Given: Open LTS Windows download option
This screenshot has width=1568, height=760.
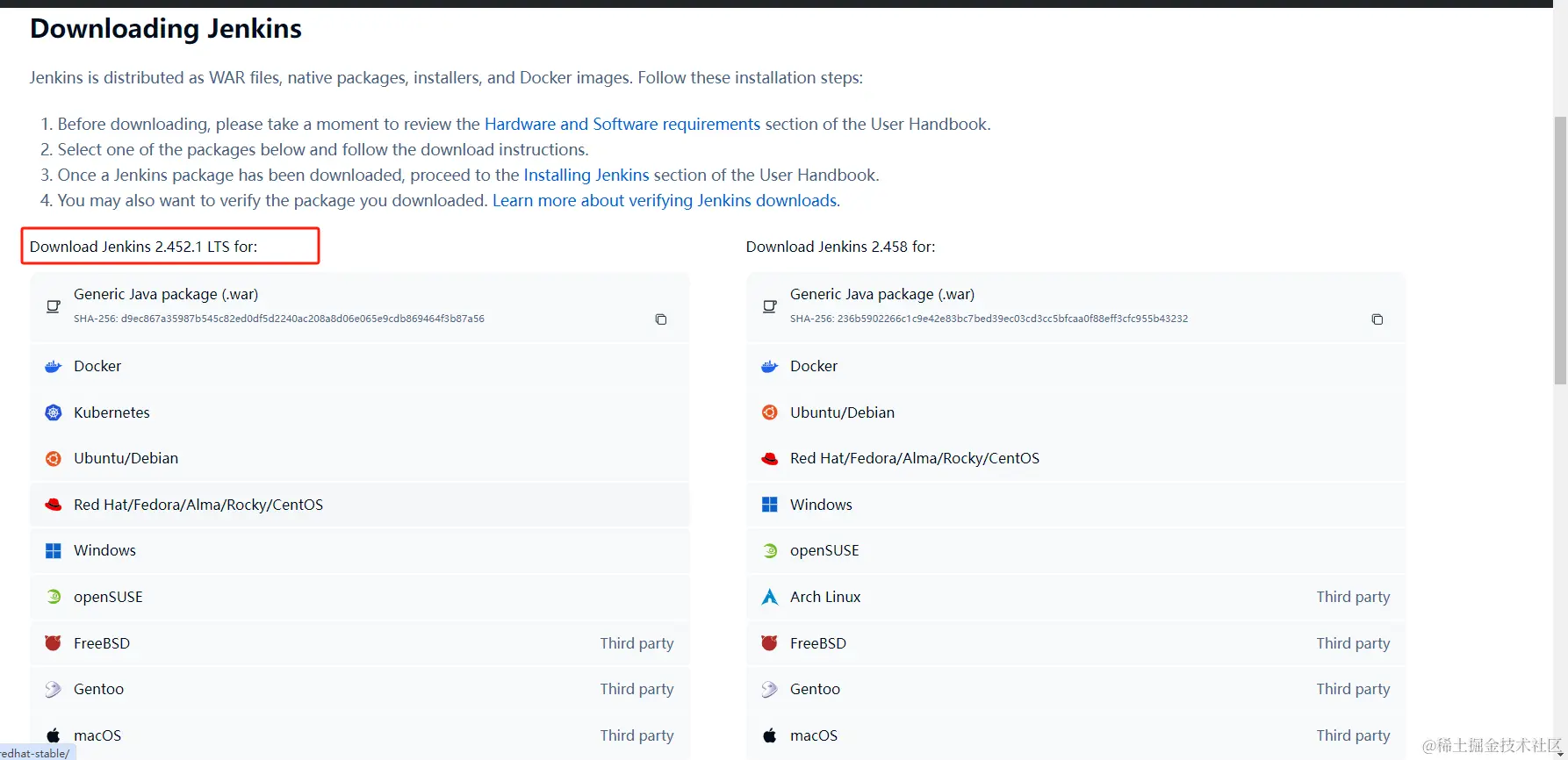Looking at the screenshot, I should 360,551.
